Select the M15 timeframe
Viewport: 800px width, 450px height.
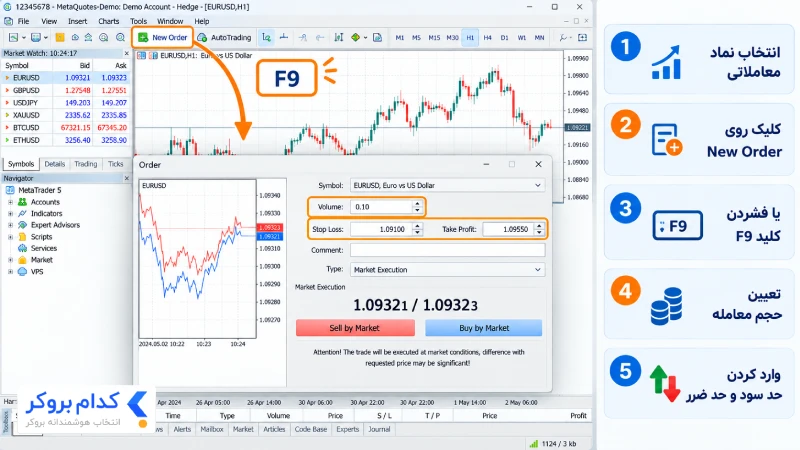click(x=434, y=38)
